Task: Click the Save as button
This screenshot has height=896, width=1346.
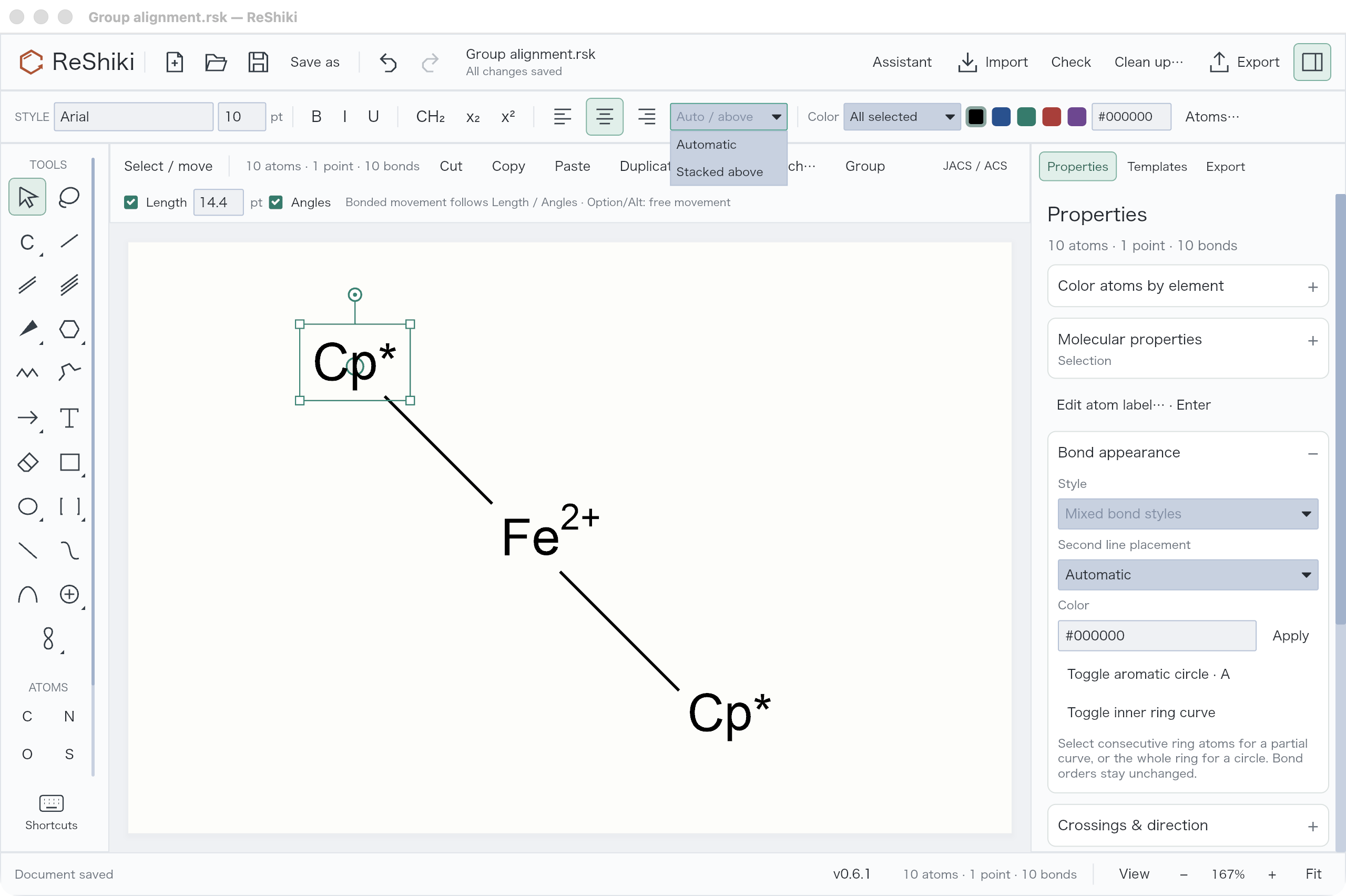Action: [315, 62]
